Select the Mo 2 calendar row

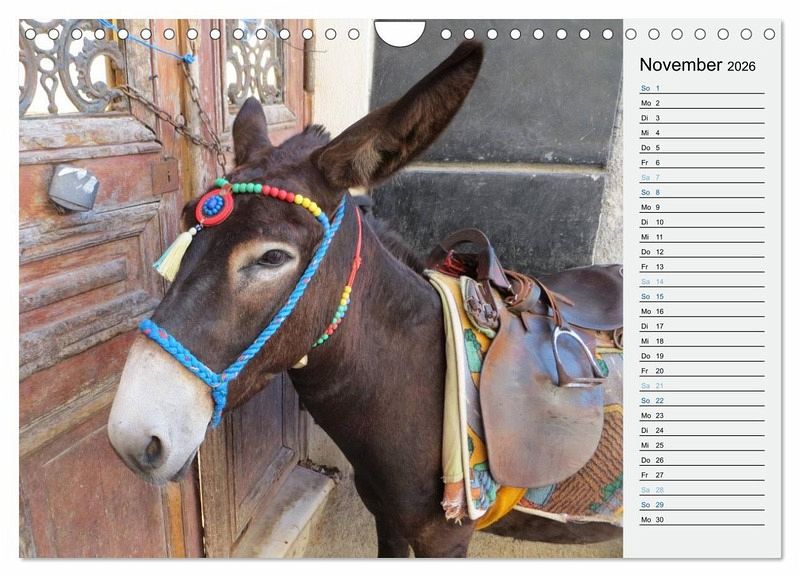[702, 103]
